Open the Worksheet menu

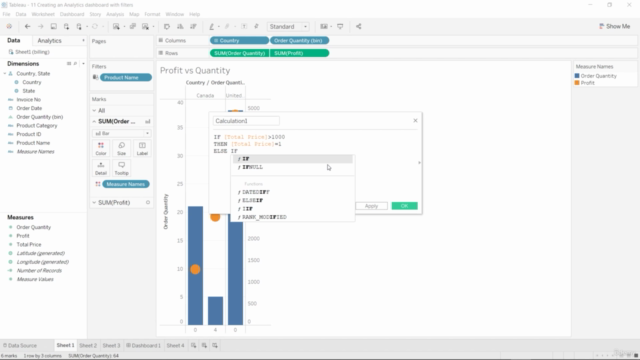pyautogui.click(x=43, y=14)
